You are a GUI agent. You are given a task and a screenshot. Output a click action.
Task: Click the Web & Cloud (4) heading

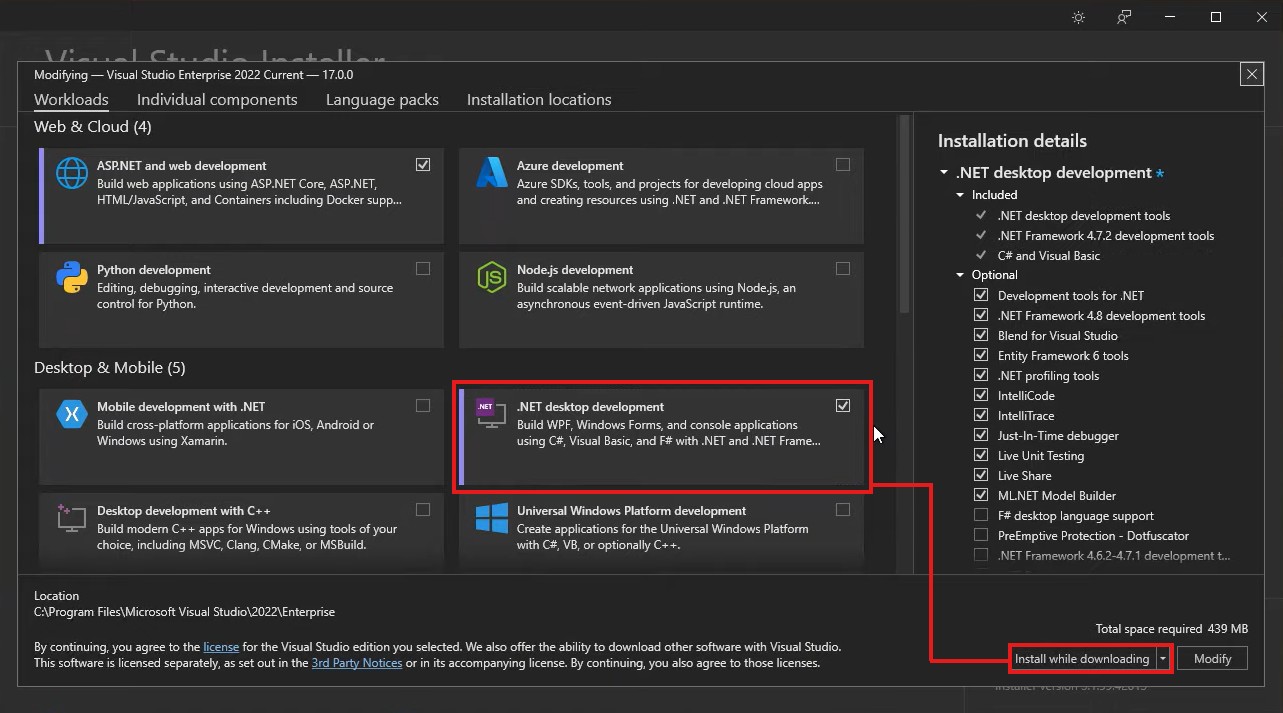click(x=93, y=127)
